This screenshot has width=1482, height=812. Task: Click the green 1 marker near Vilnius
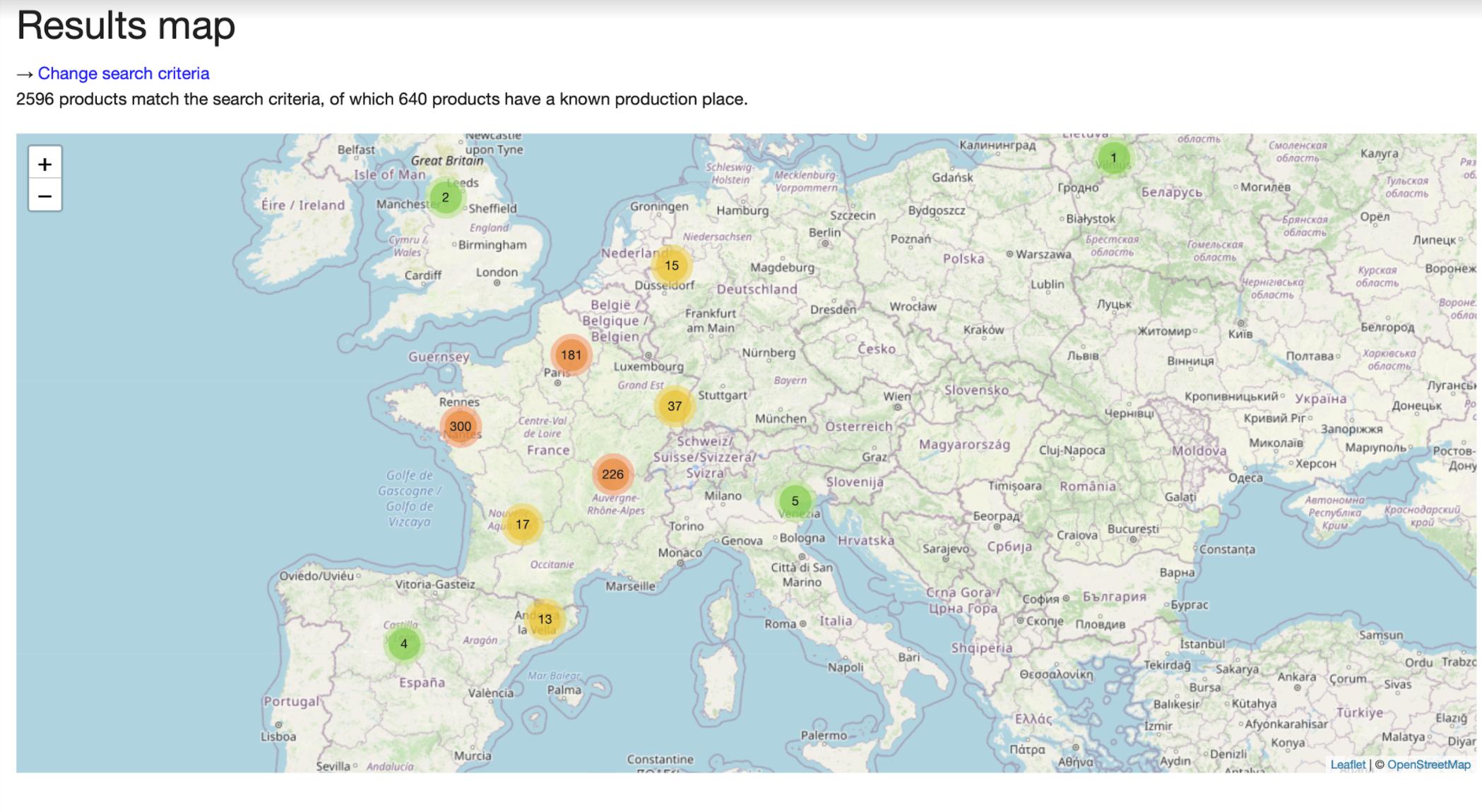1113,157
